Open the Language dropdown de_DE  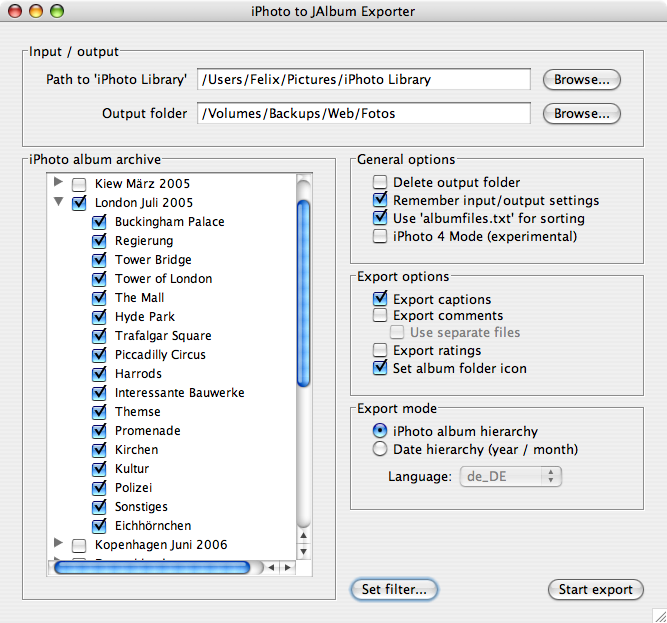tap(510, 476)
